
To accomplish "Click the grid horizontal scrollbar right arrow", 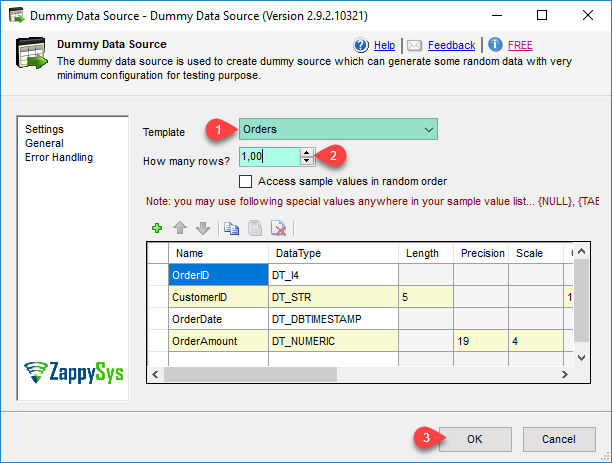I will click(x=565, y=374).
